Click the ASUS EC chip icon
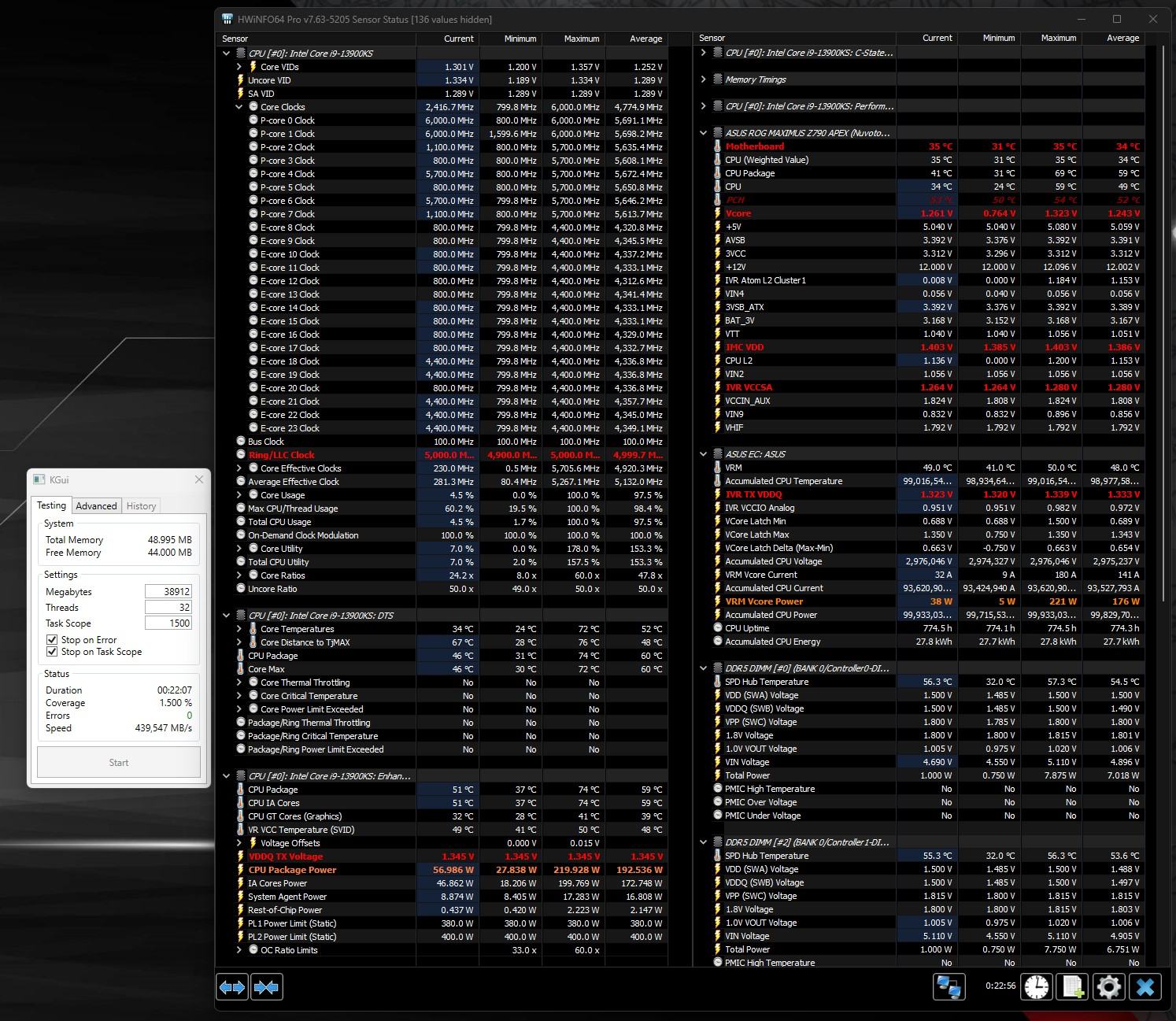Image resolution: width=1176 pixels, height=1021 pixels. (x=717, y=454)
